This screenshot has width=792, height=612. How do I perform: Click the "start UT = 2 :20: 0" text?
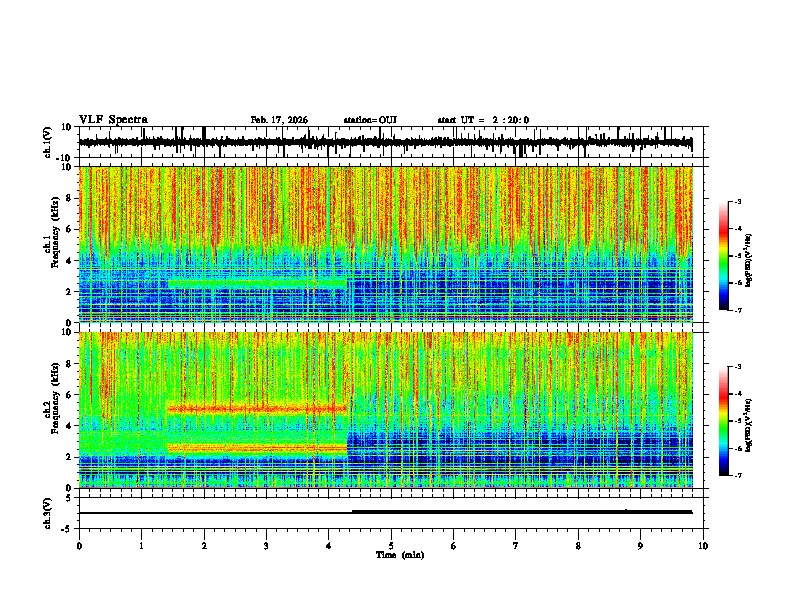click(483, 120)
